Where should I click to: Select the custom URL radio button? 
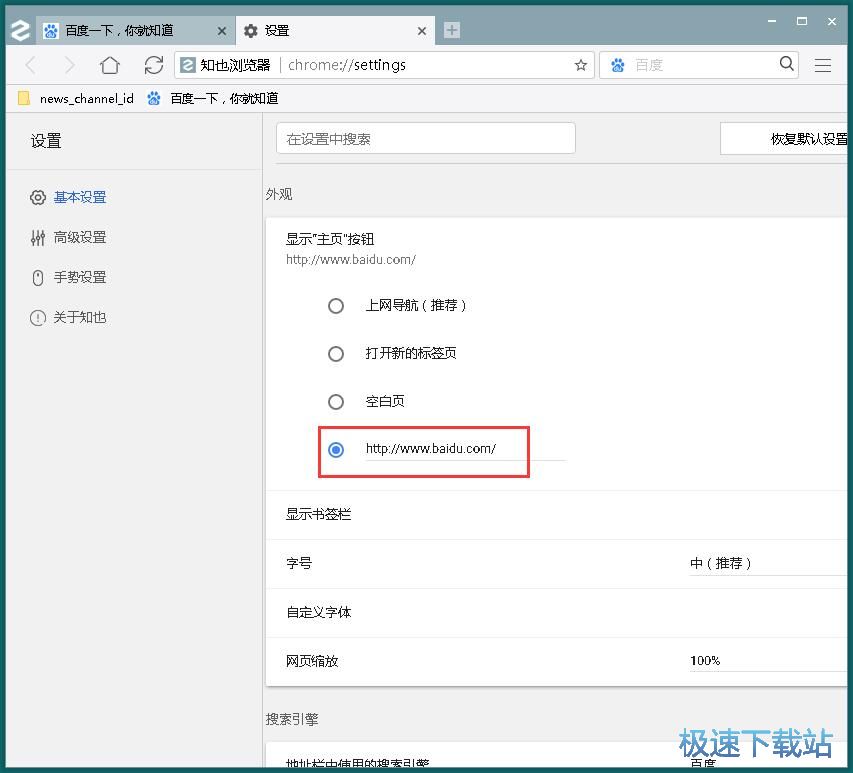tap(336, 449)
